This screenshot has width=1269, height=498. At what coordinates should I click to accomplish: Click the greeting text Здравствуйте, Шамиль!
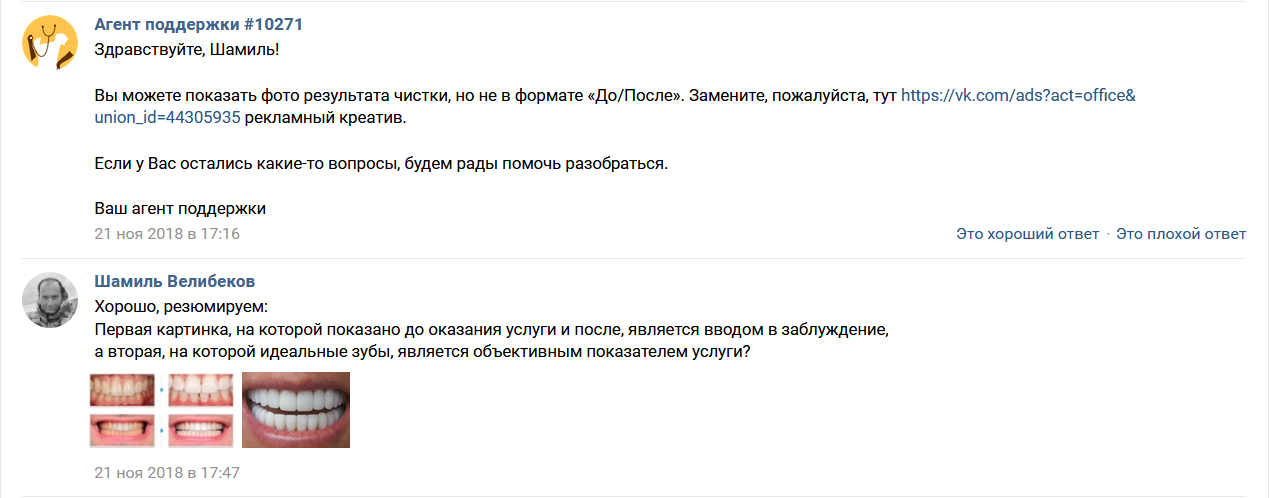point(180,49)
